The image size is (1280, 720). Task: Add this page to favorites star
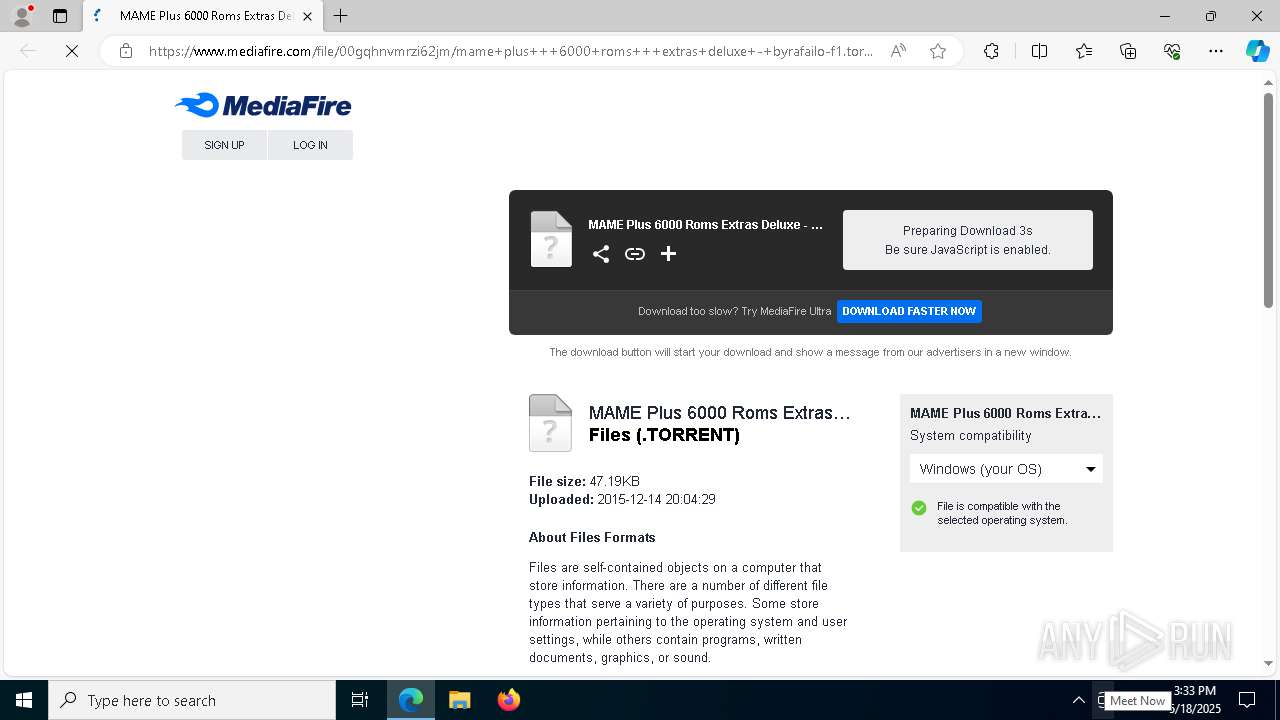tap(938, 51)
